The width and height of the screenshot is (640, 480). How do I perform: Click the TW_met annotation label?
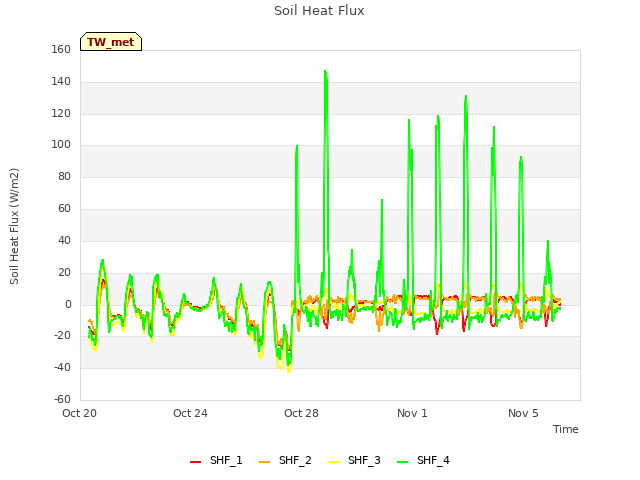point(111,42)
